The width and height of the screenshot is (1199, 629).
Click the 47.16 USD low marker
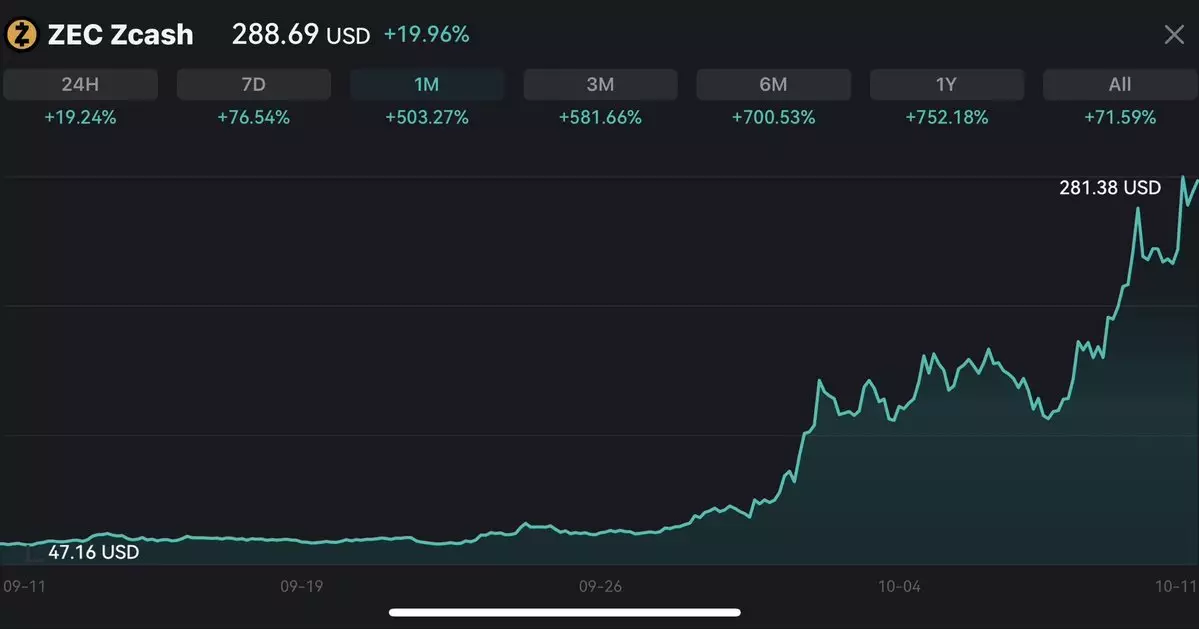[x=93, y=552]
